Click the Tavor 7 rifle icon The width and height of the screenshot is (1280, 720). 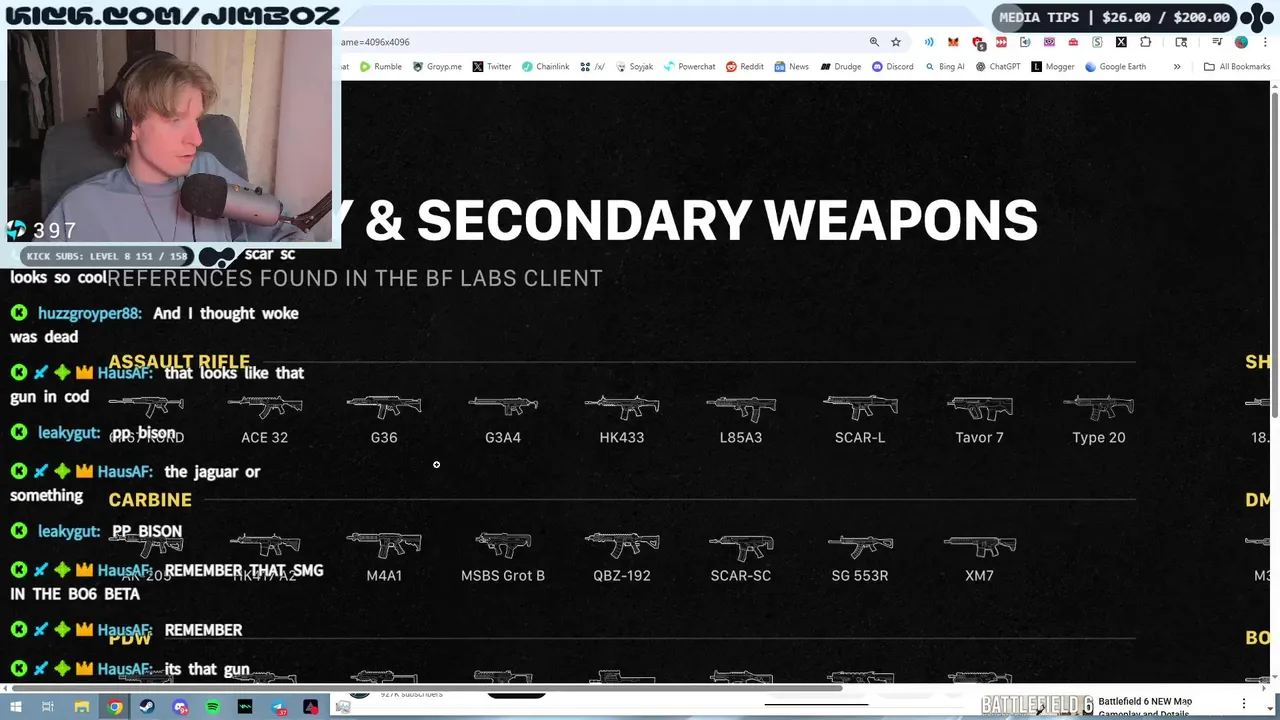coord(979,407)
